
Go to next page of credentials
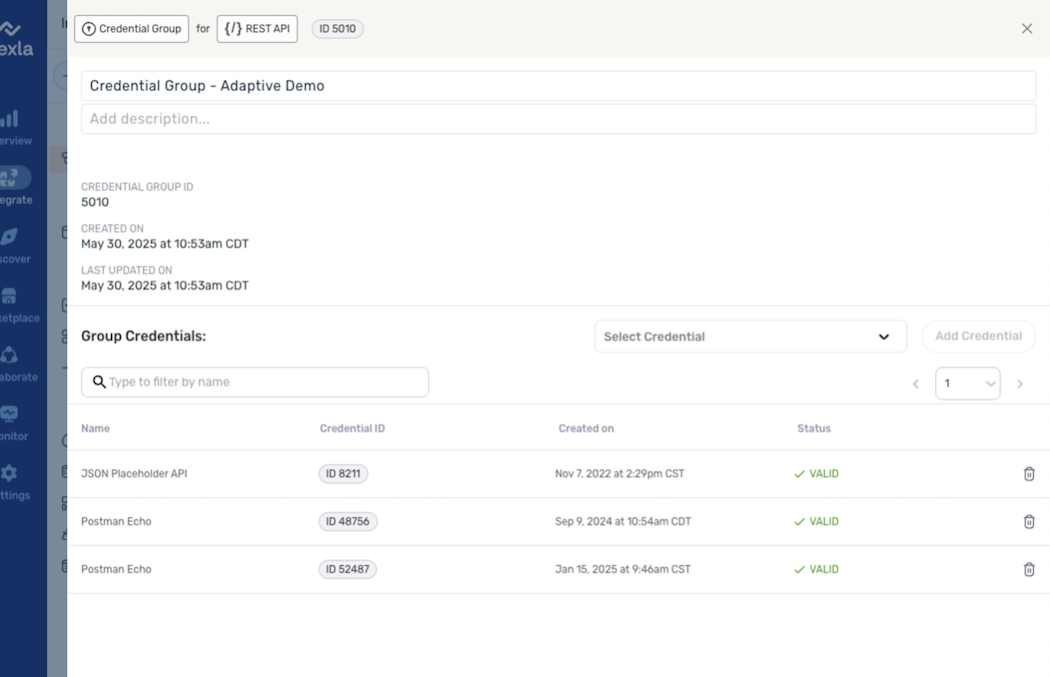pos(1020,384)
